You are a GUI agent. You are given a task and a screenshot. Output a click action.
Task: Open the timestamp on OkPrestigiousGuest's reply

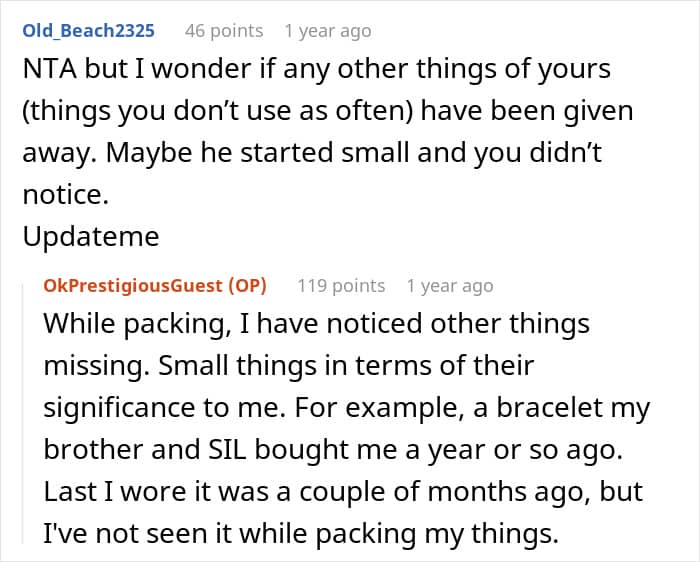pyautogui.click(x=449, y=286)
